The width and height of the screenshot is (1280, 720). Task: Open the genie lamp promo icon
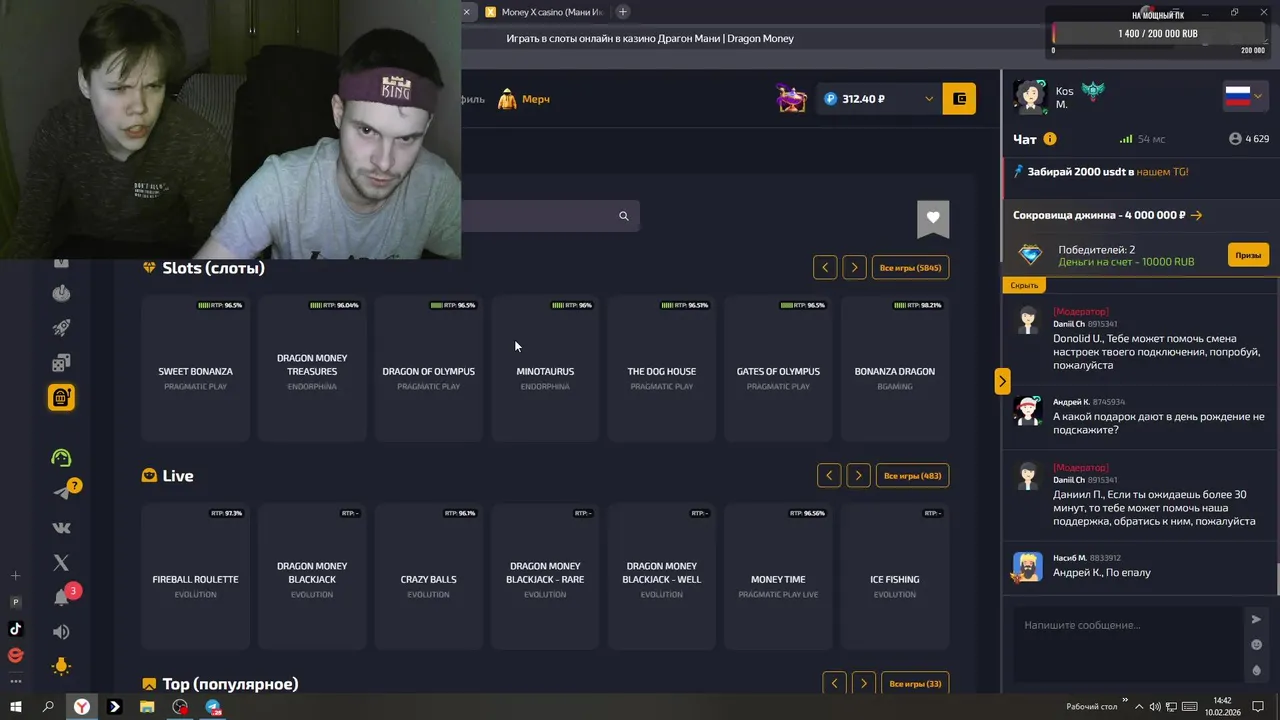791,98
